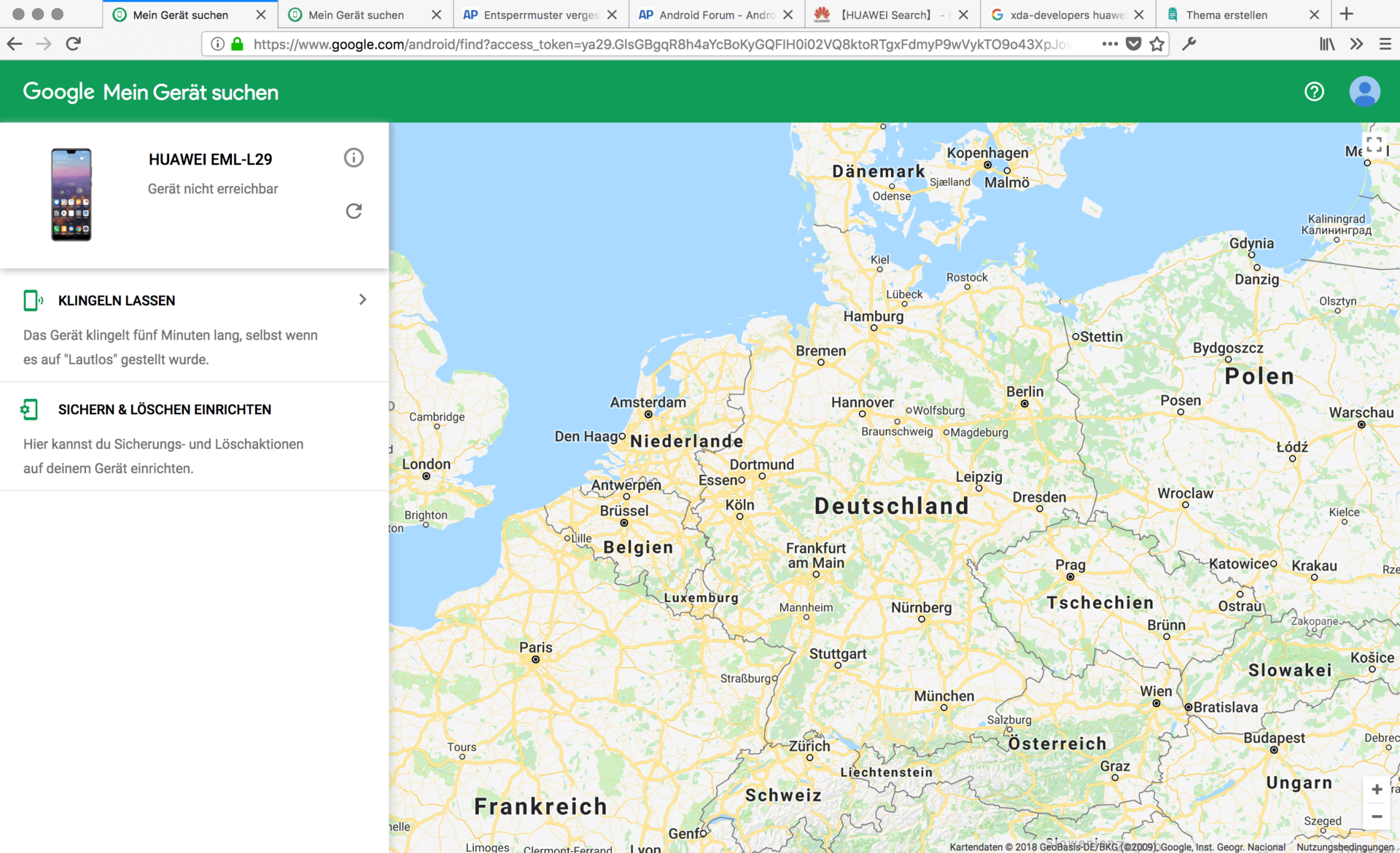Viewport: 1400px width, 853px height.
Task: Open the Google account avatar
Action: [1364, 92]
